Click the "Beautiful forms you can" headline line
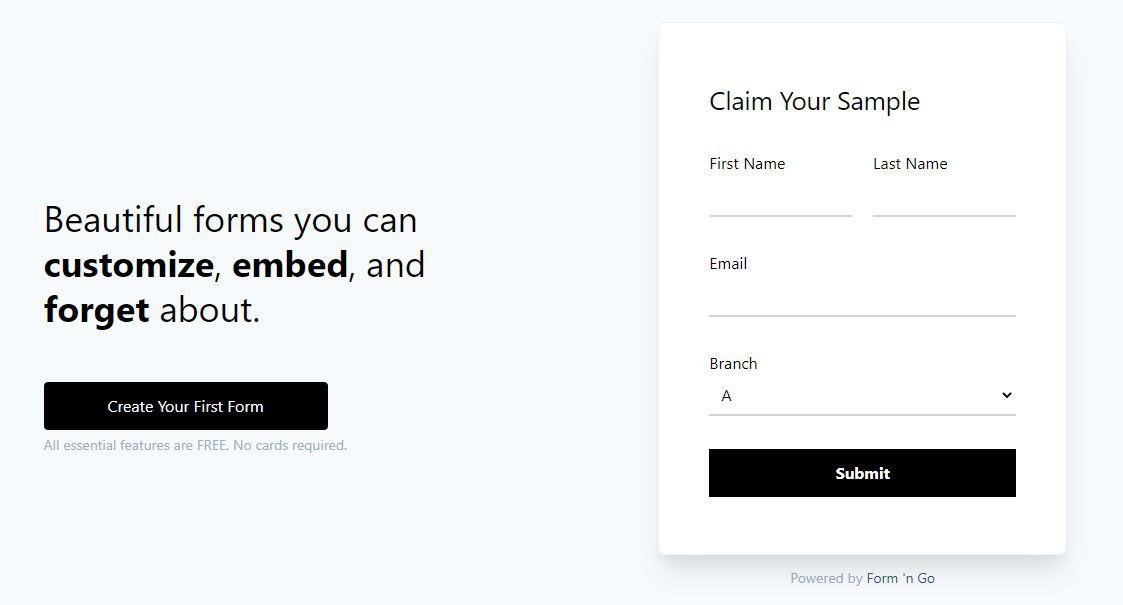 231,220
